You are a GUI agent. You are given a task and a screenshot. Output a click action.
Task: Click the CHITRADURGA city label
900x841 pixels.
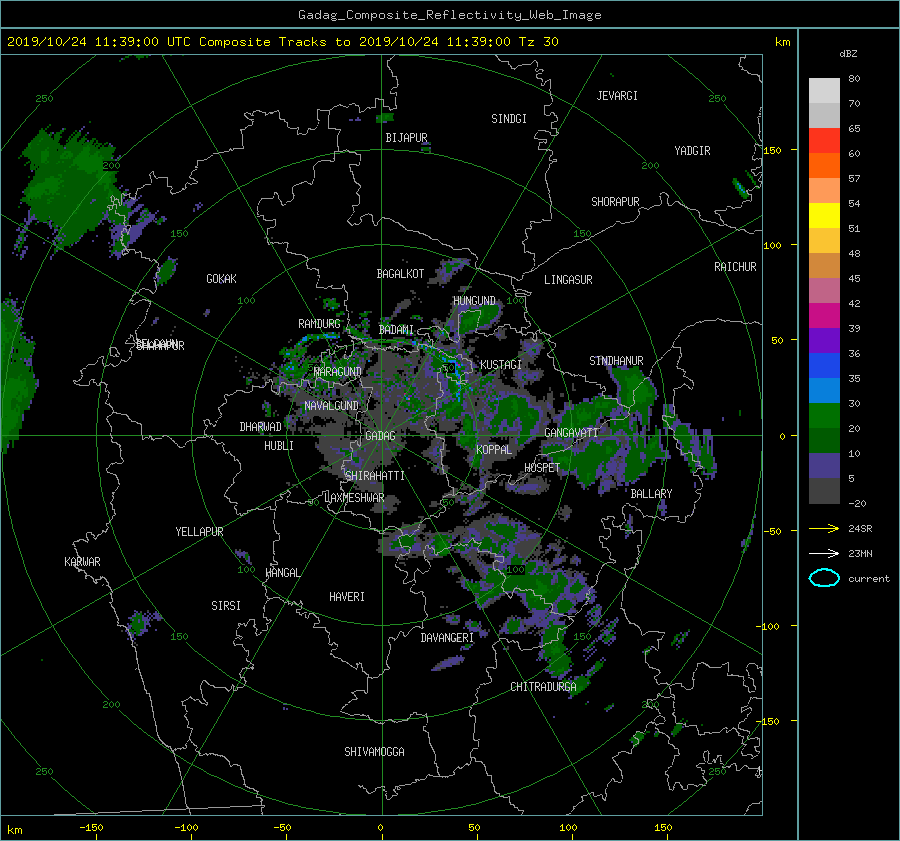543,687
